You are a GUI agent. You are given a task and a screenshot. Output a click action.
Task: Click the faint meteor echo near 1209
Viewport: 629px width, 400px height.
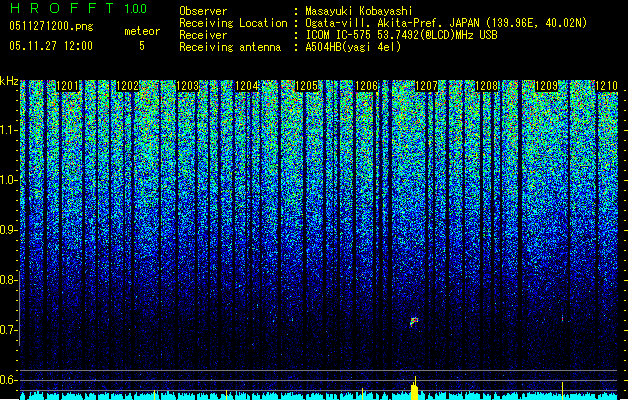tap(562, 319)
